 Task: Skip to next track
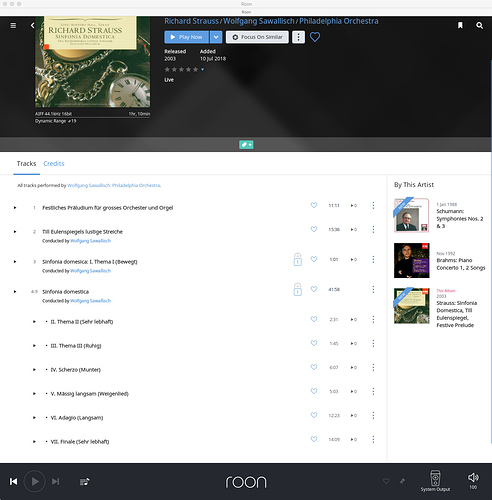tap(55, 481)
